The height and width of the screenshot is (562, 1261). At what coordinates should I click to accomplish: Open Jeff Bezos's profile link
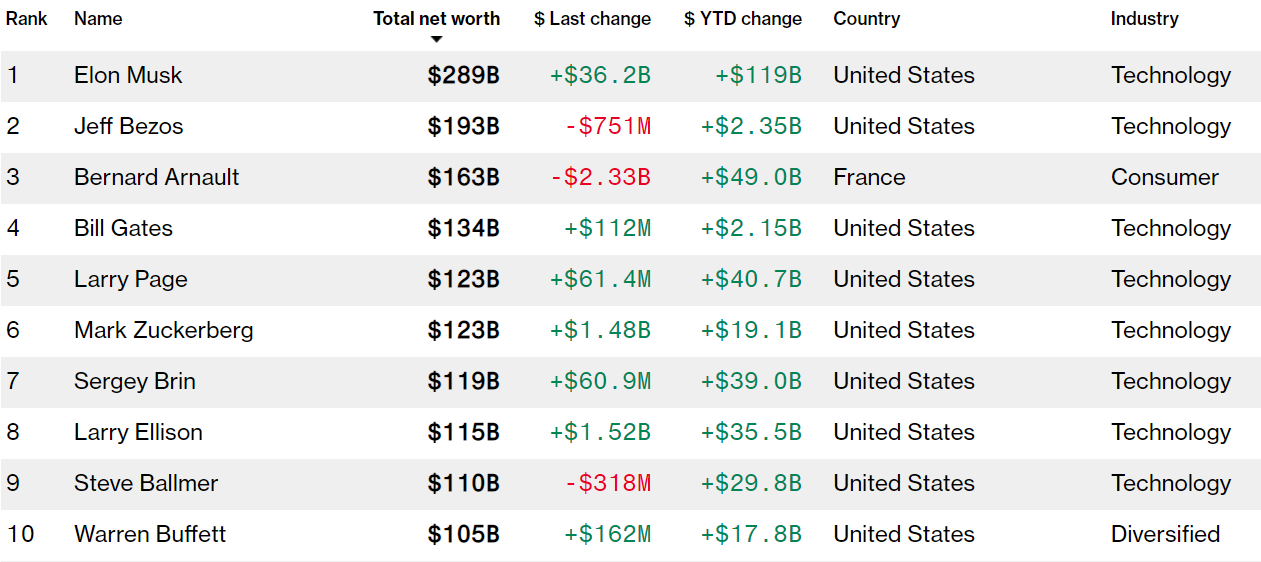(x=128, y=127)
